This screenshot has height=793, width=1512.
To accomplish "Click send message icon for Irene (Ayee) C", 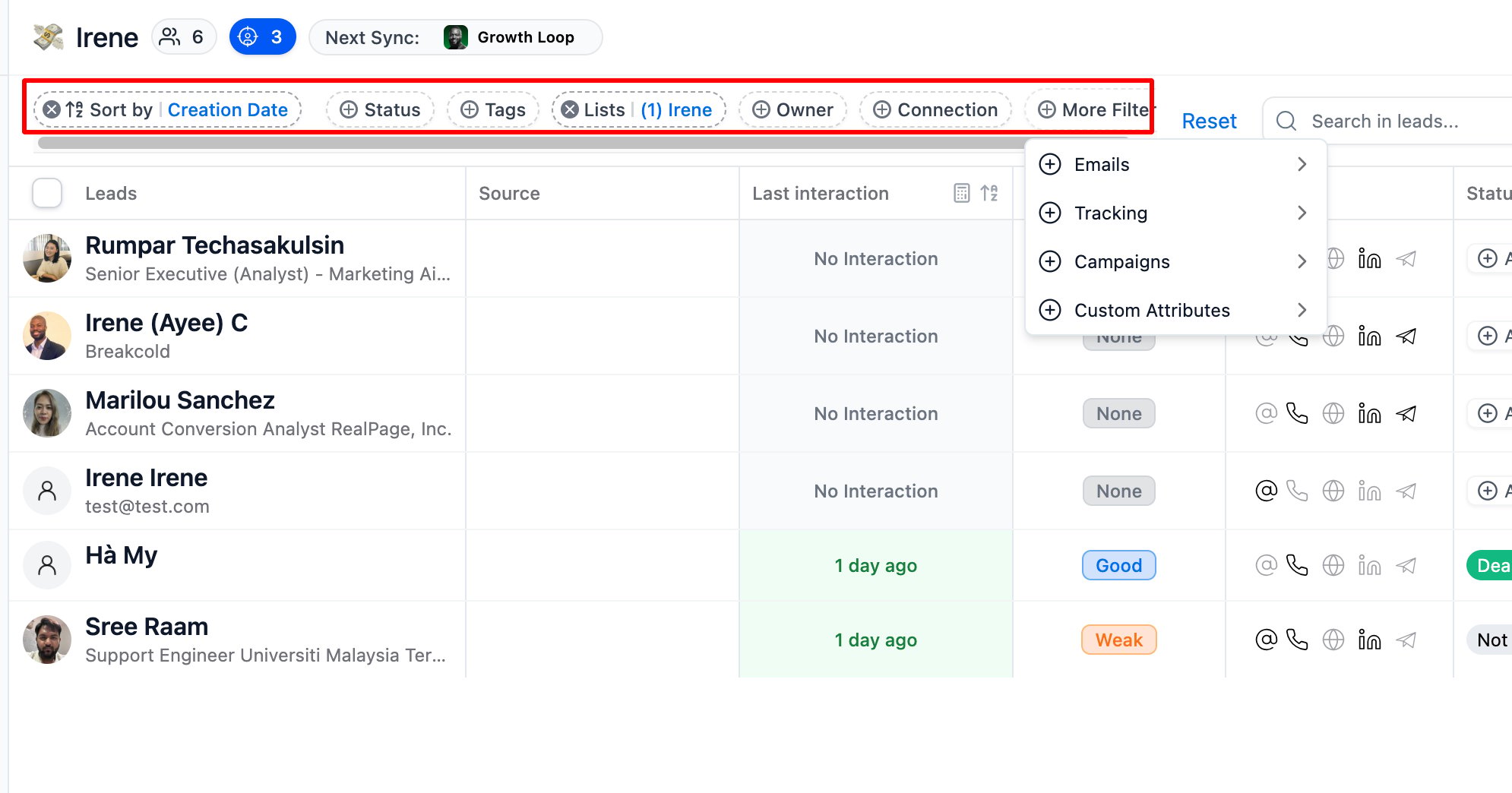I will [1406, 336].
